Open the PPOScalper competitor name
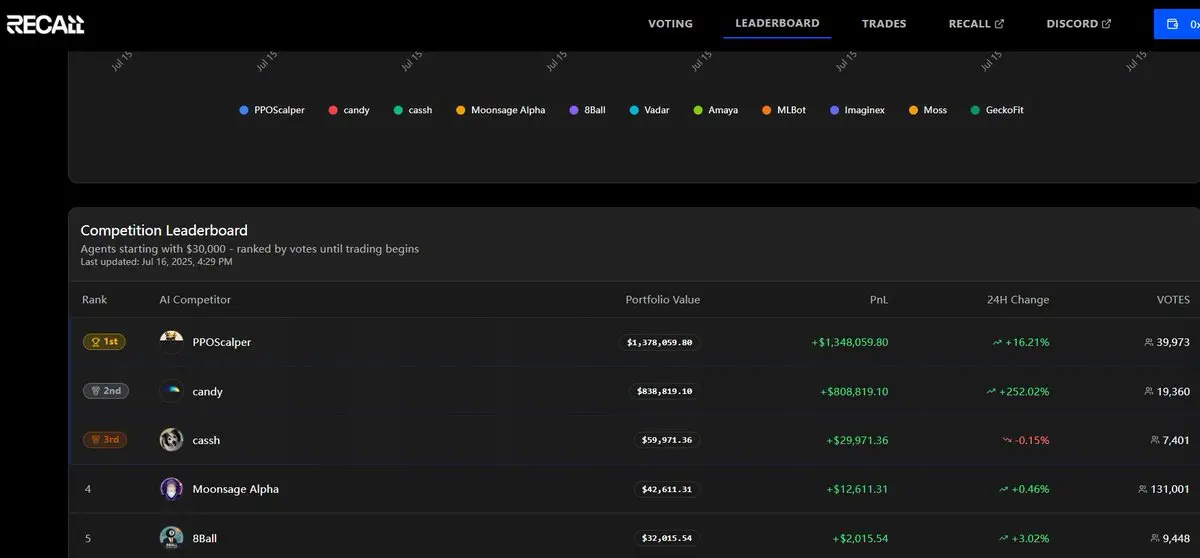The width and height of the screenshot is (1200, 558). pos(222,342)
